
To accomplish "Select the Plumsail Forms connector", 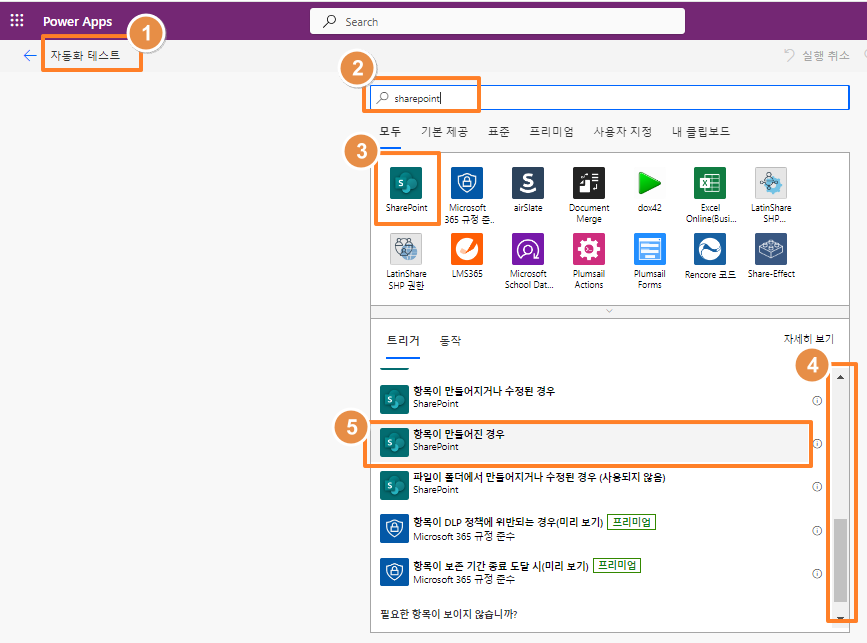I will tap(649, 249).
